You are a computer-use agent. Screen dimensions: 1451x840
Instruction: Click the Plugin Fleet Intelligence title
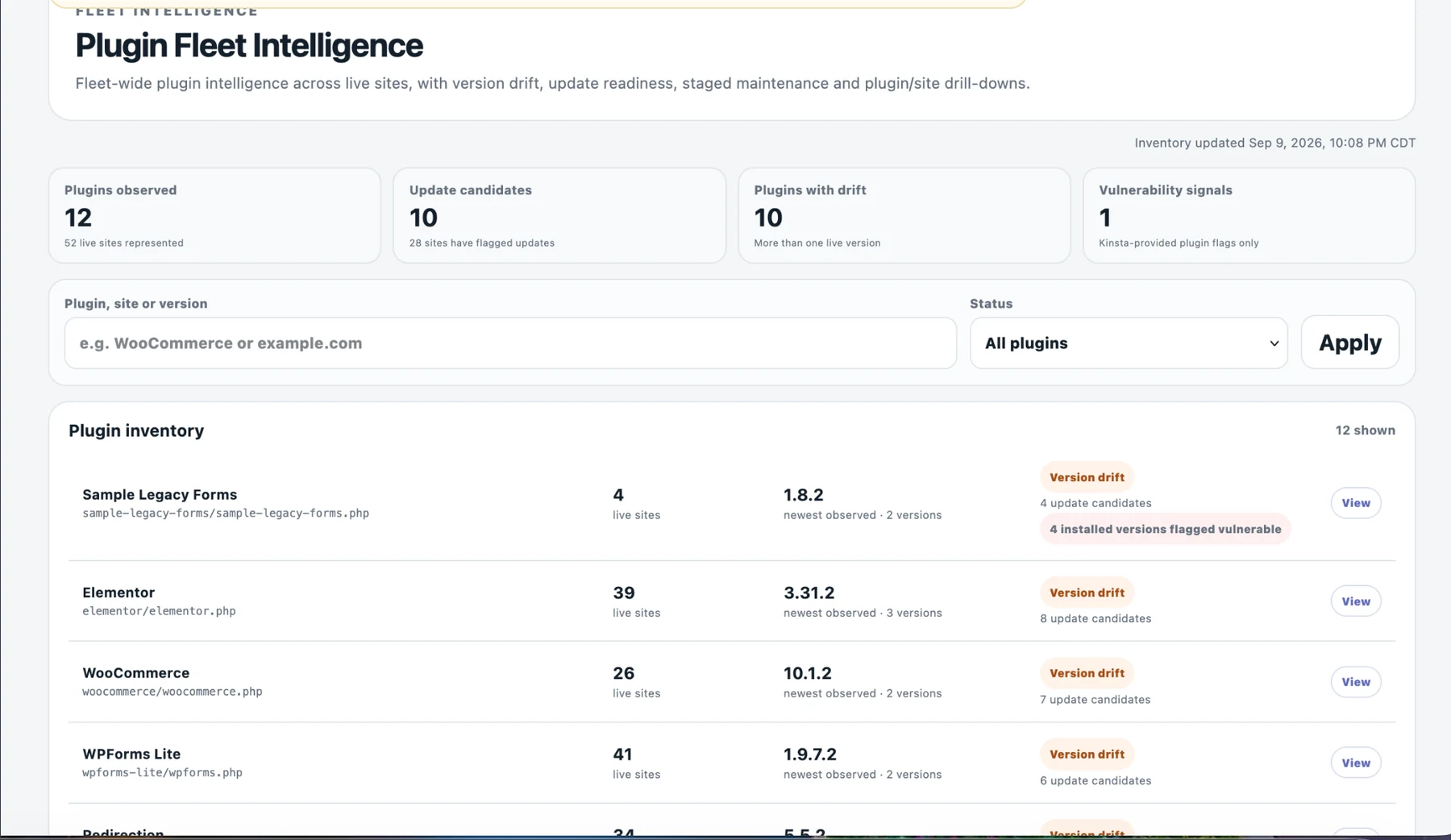tap(248, 45)
